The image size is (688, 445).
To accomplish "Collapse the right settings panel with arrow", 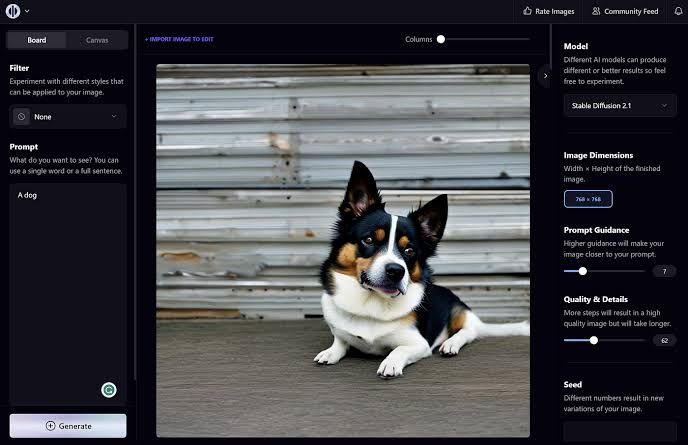I will pyautogui.click(x=545, y=75).
